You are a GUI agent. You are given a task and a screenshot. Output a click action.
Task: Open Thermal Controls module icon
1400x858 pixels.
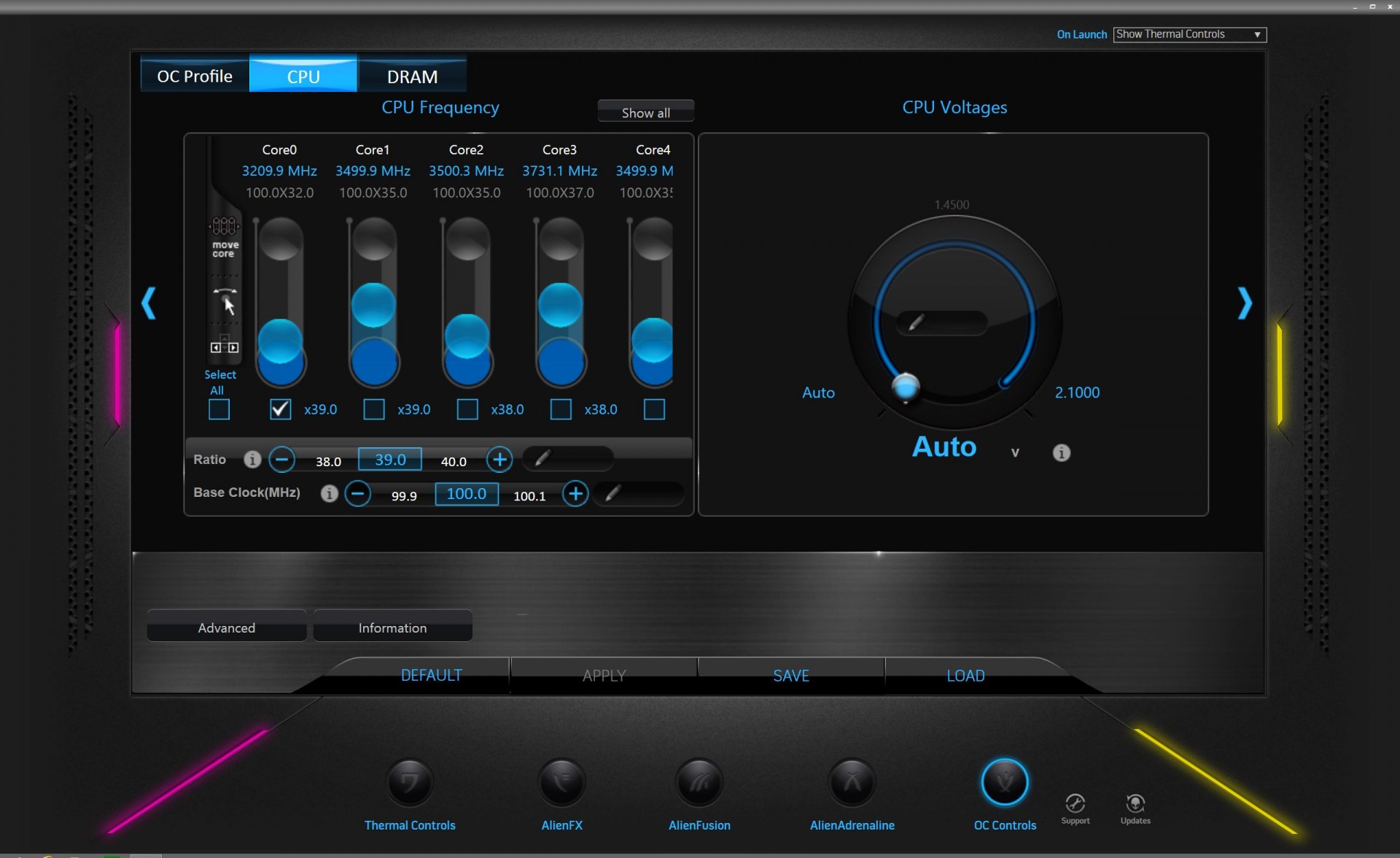(409, 783)
